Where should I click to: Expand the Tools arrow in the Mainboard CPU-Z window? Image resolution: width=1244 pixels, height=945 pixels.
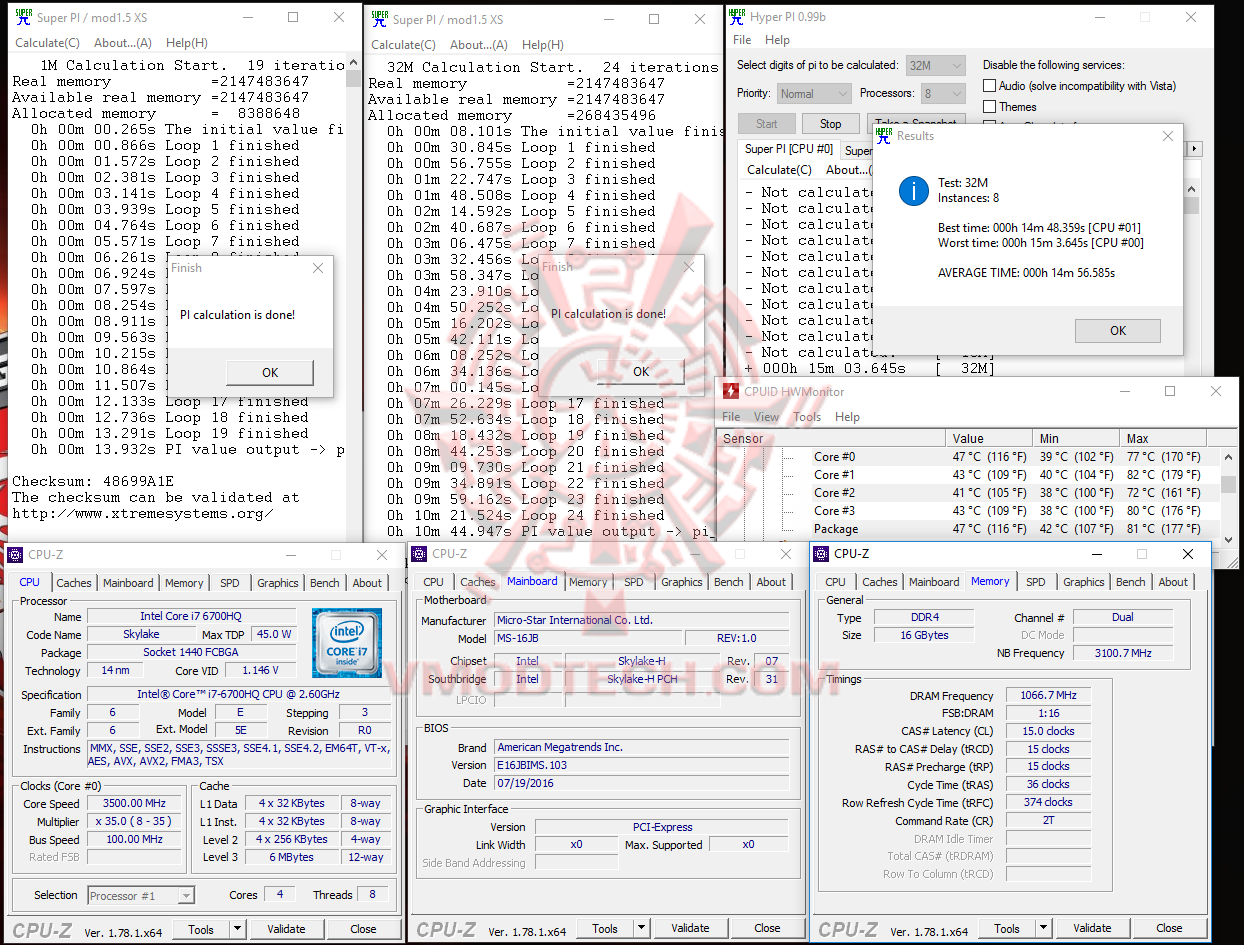click(641, 929)
